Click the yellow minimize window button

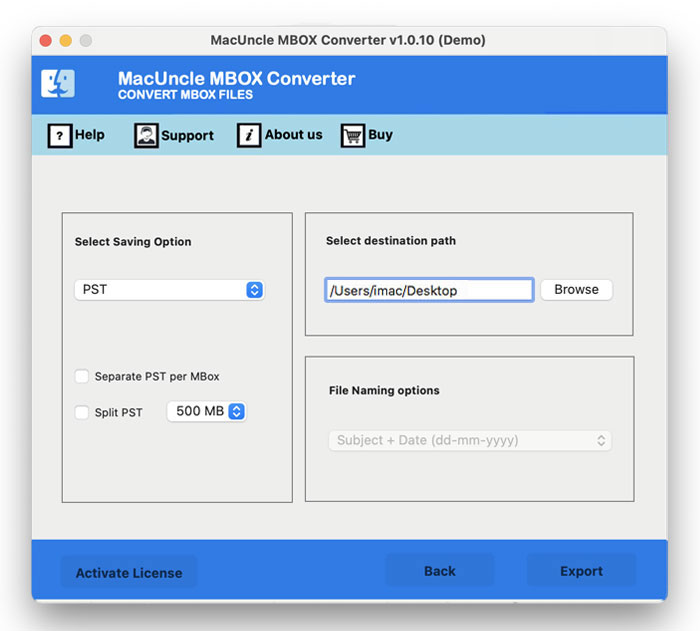click(66, 41)
